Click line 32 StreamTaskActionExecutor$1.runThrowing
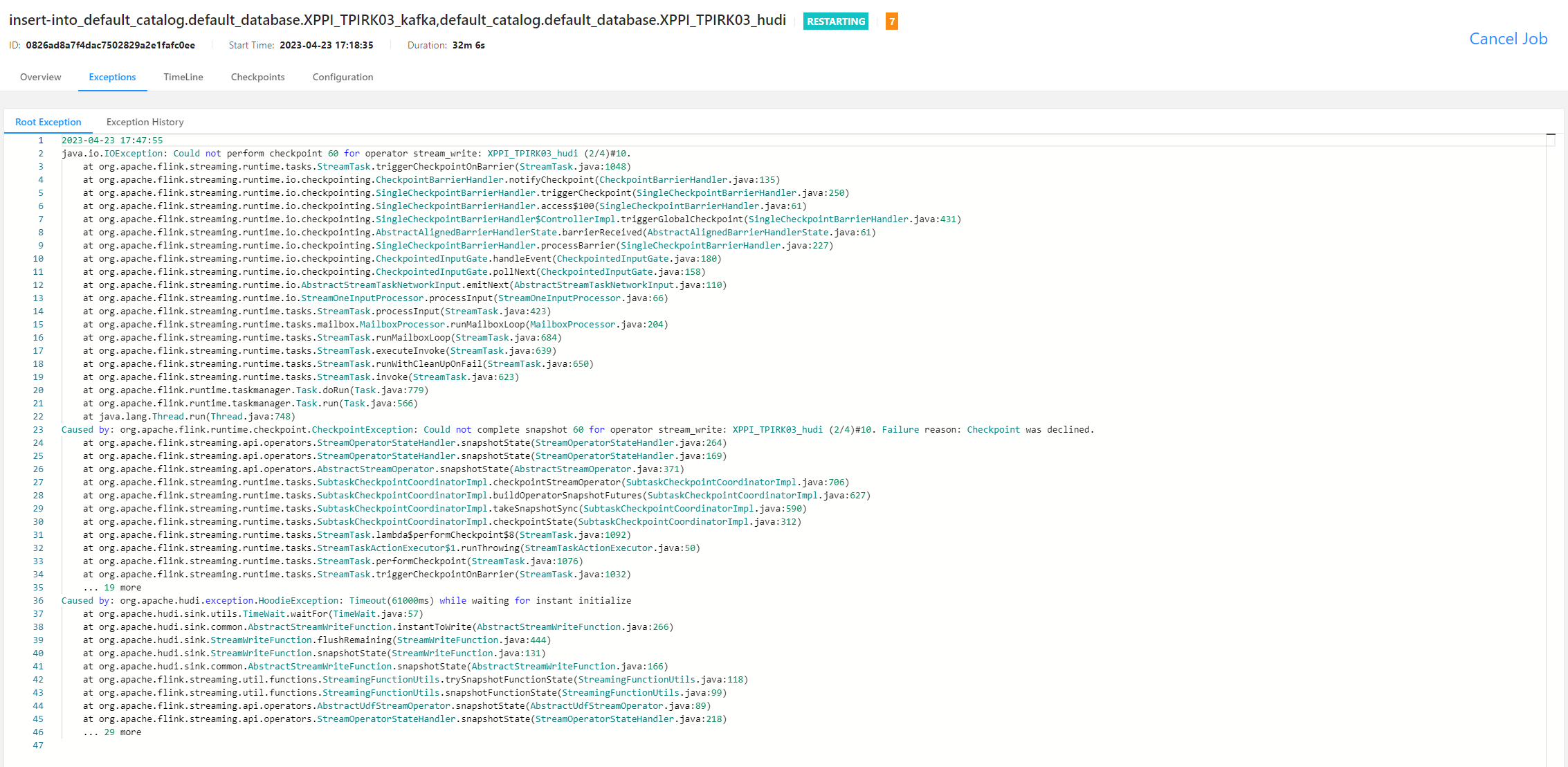 [x=392, y=548]
